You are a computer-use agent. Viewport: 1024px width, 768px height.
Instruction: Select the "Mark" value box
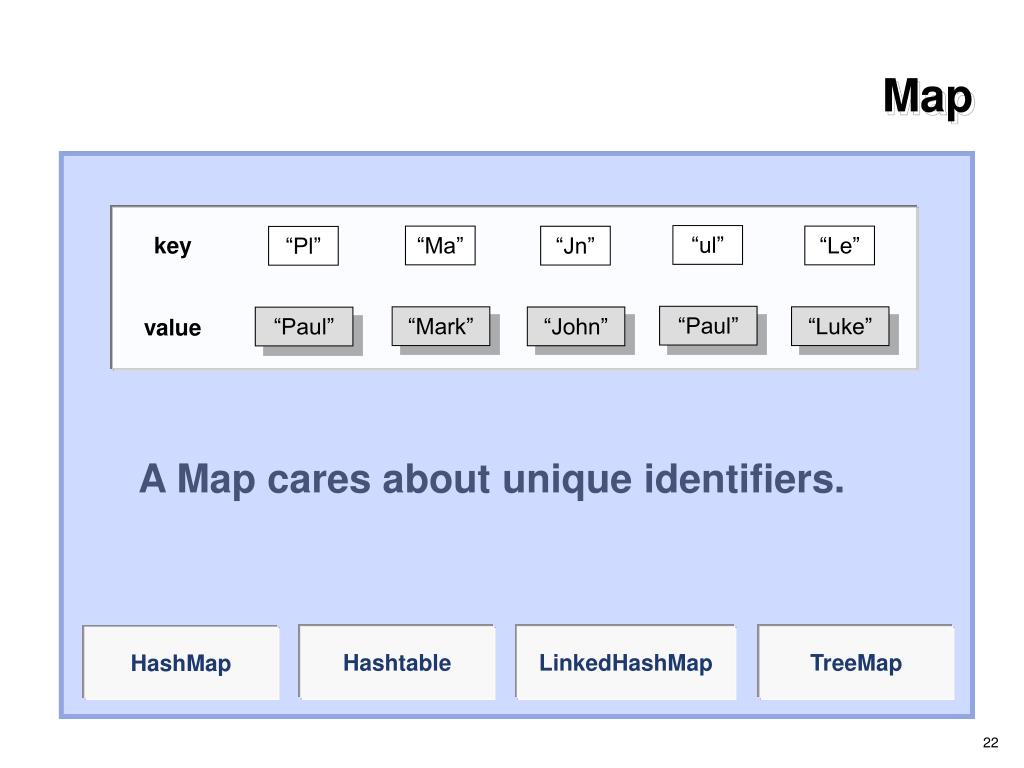pos(441,326)
